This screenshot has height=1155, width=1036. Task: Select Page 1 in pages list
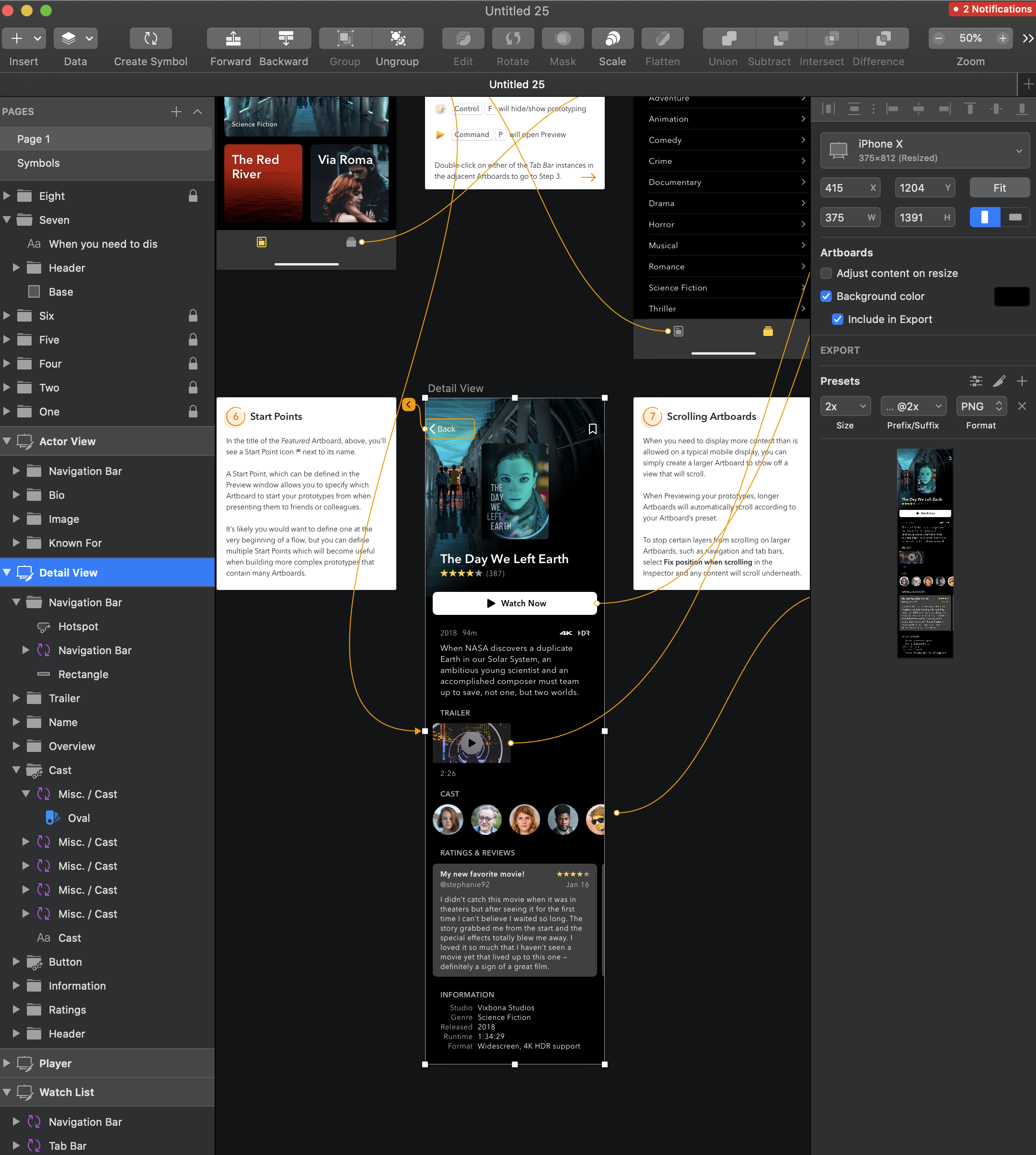click(34, 139)
